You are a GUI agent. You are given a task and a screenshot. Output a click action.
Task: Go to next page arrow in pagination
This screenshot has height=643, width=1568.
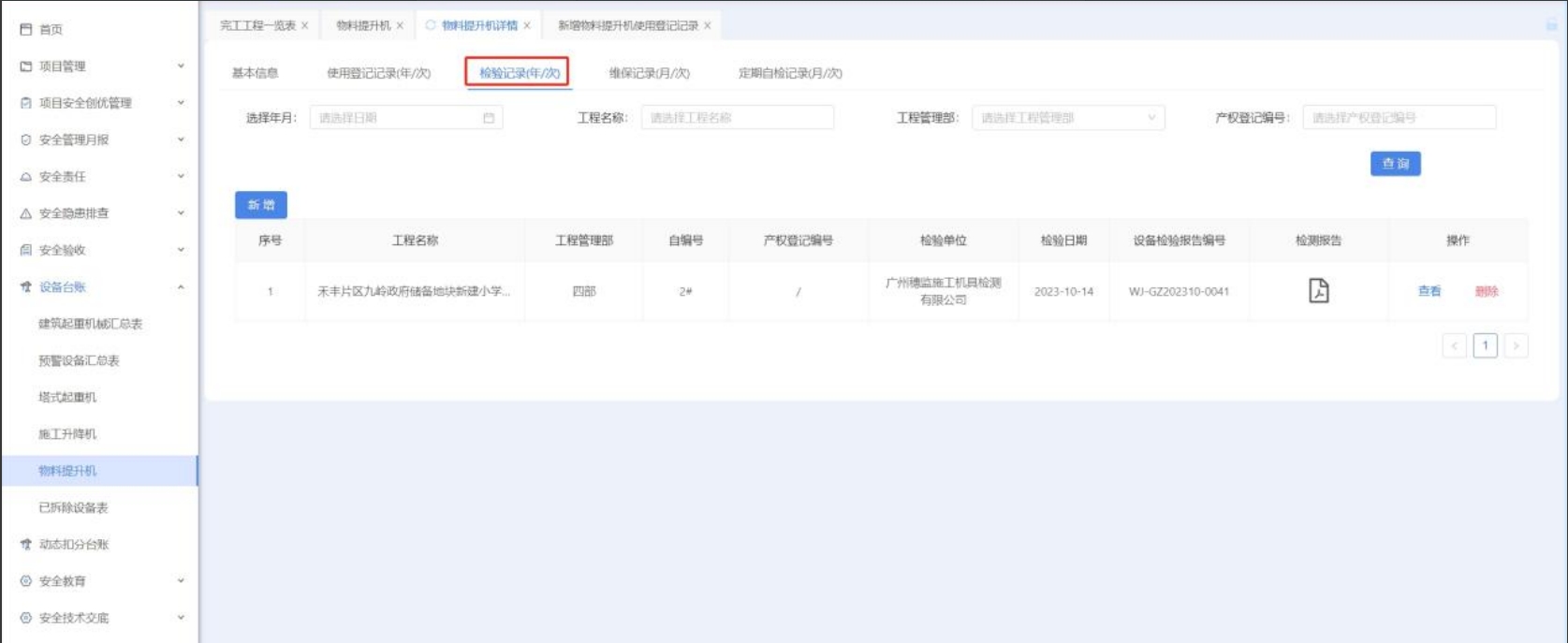pos(1516,346)
